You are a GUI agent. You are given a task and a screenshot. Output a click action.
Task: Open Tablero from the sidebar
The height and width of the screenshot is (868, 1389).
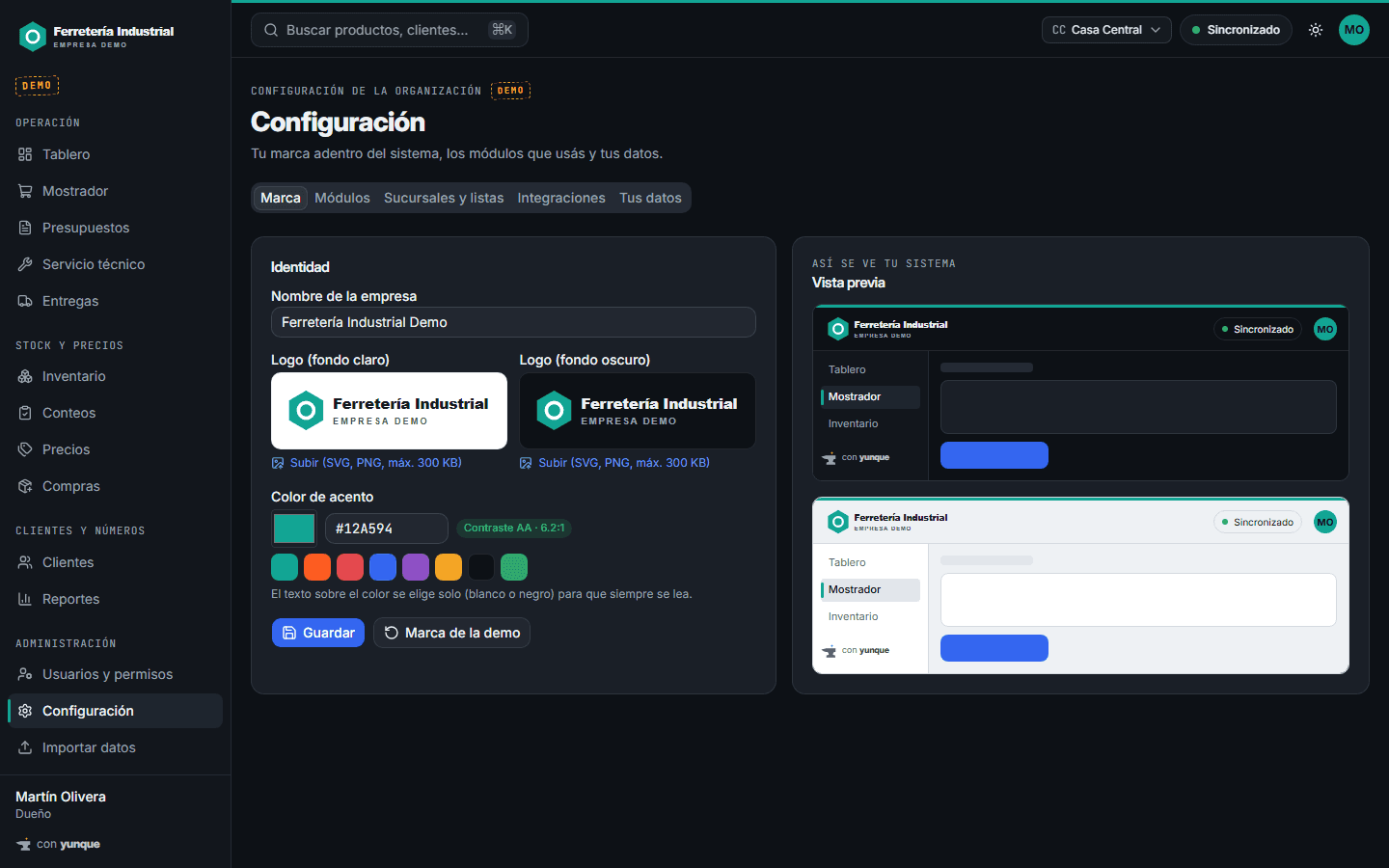point(115,154)
